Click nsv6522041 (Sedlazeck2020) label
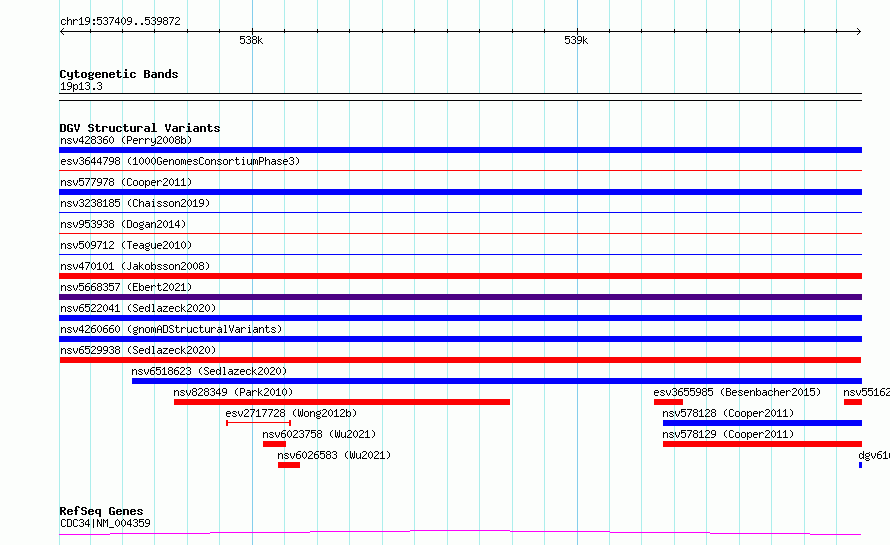Image resolution: width=890 pixels, height=545 pixels. pos(138,308)
